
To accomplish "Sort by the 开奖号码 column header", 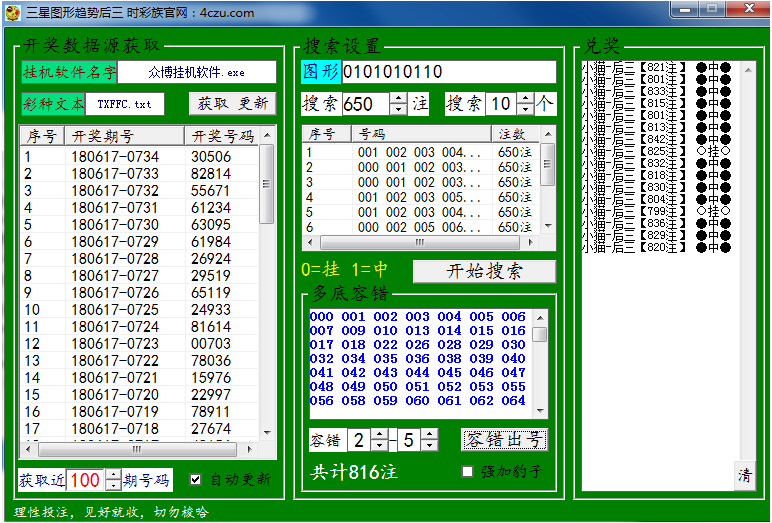I will coord(222,136).
